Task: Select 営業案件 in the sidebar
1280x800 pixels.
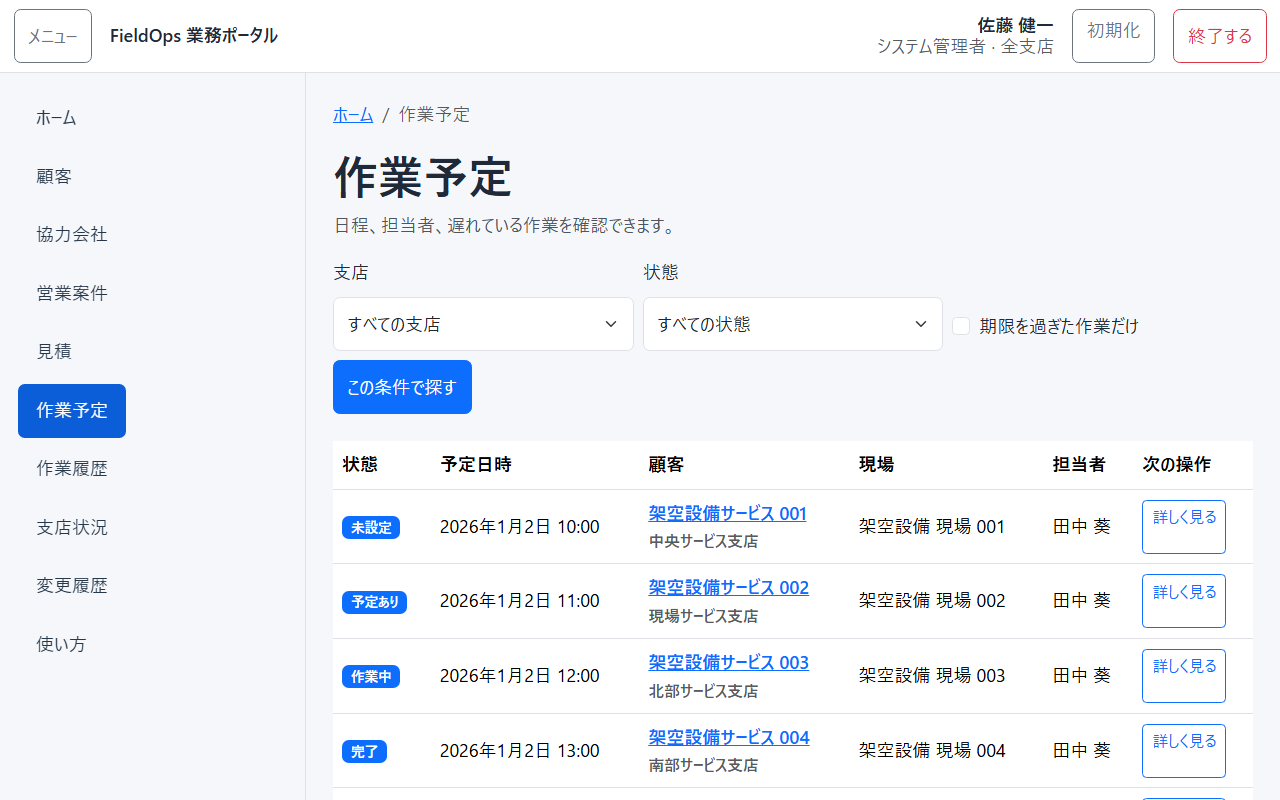Action: tap(72, 293)
